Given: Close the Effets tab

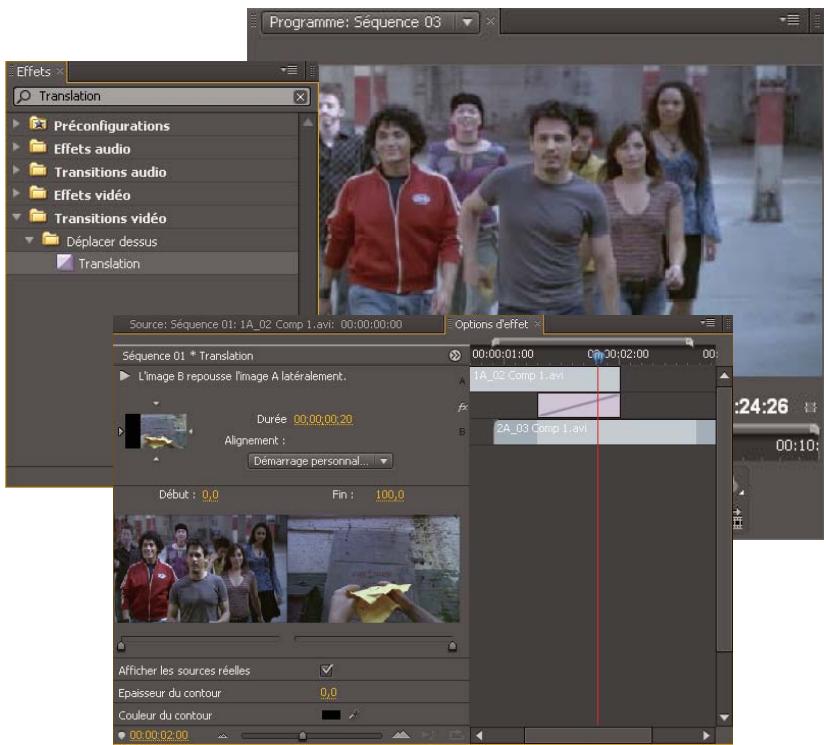Looking at the screenshot, I should (x=60, y=71).
